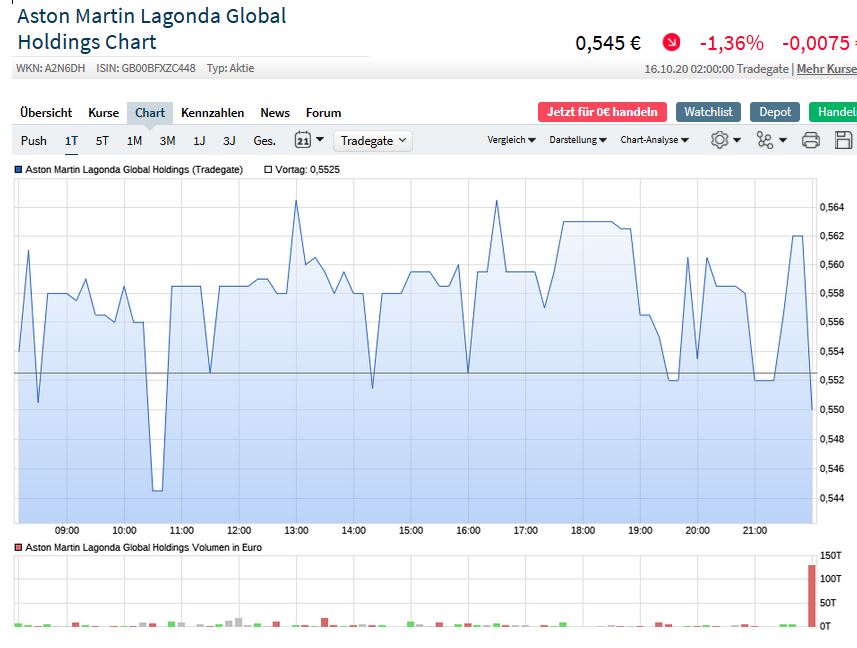The width and height of the screenshot is (857, 648).
Task: Click the 0,564 price axis label
Action: (832, 207)
